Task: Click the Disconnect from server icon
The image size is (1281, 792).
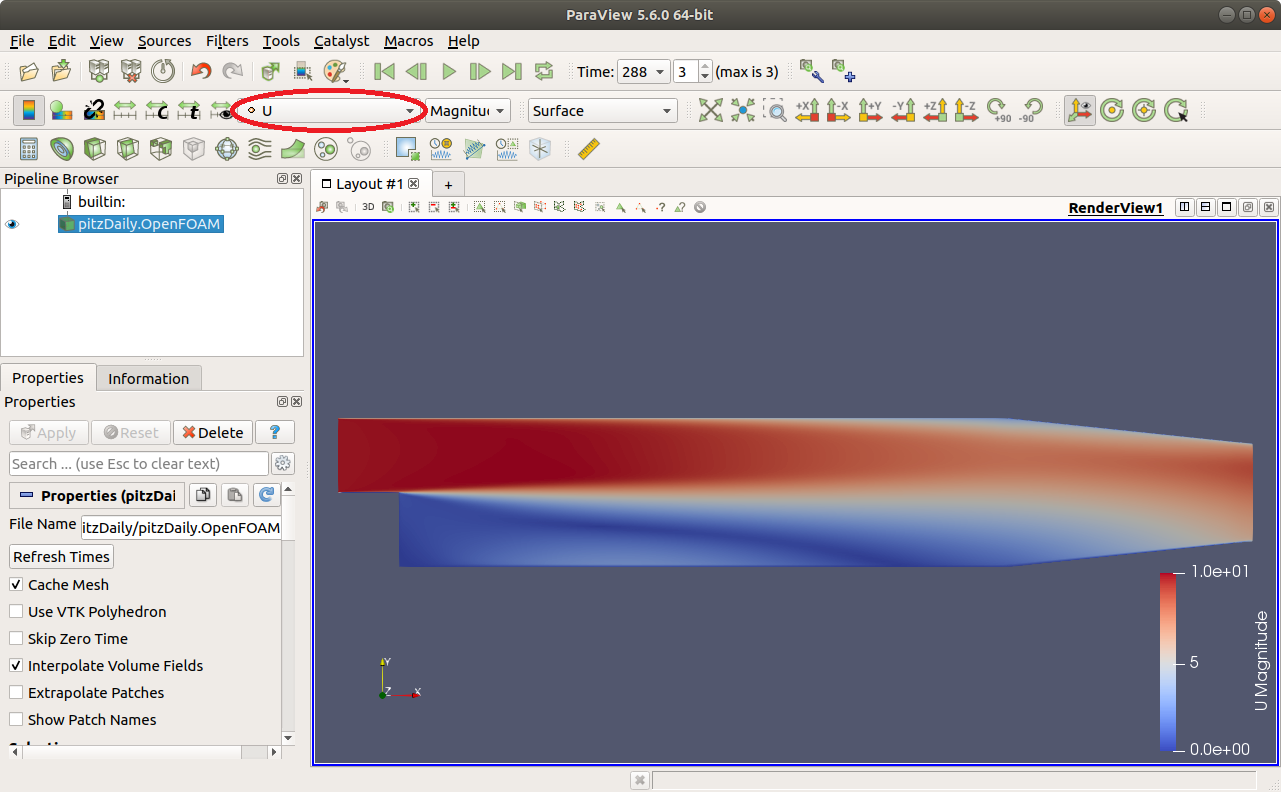Action: pyautogui.click(x=130, y=71)
